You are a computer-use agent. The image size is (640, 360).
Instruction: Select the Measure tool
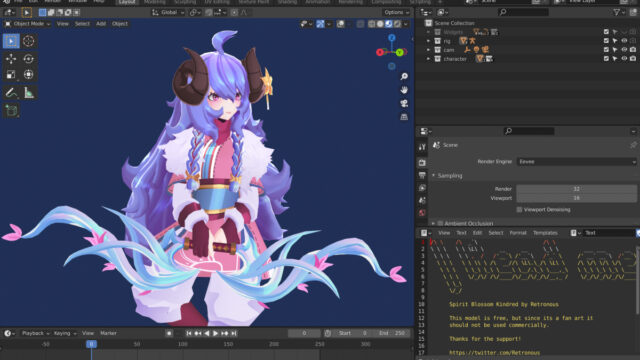(29, 93)
